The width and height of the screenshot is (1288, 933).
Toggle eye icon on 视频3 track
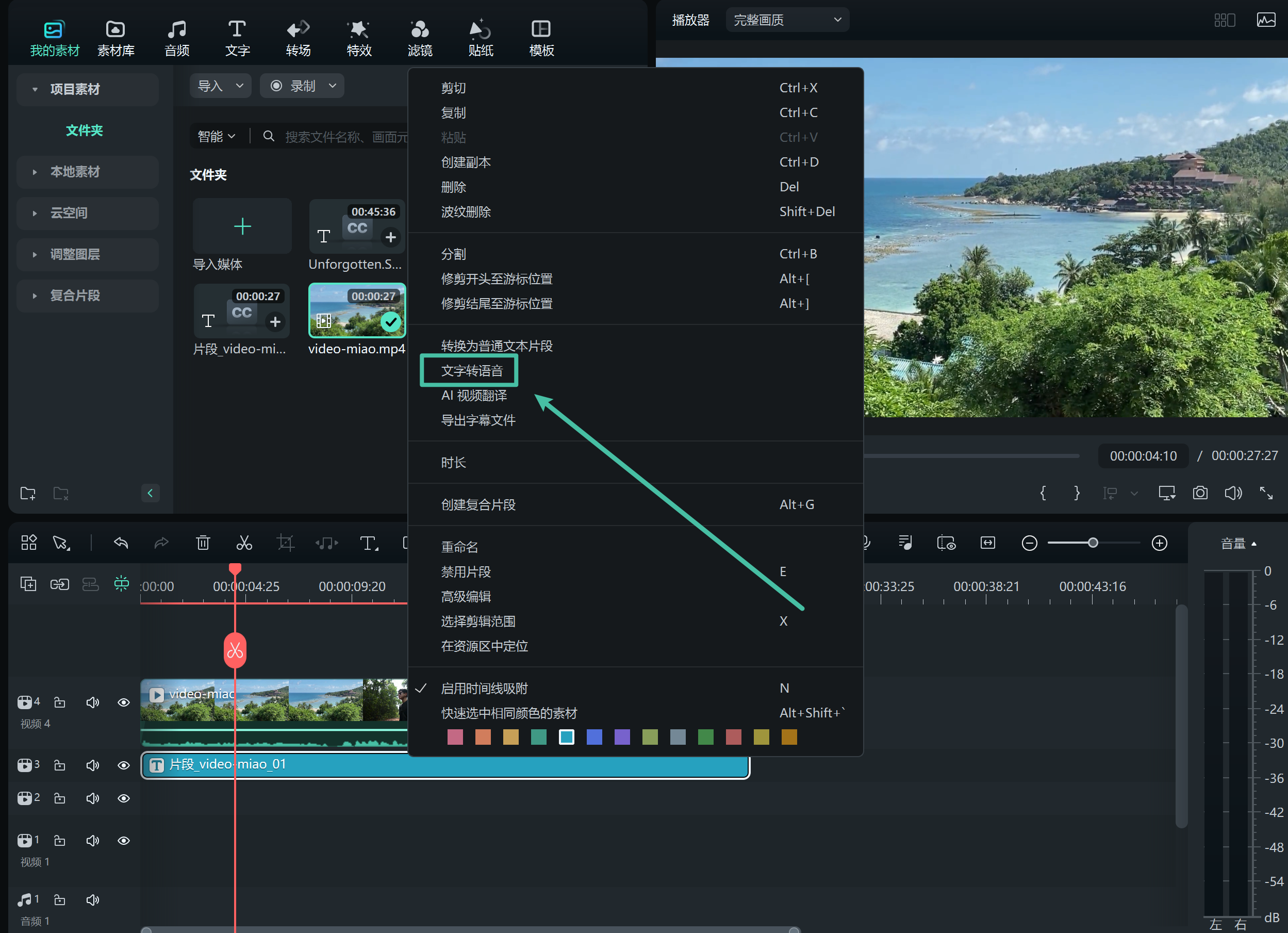pyautogui.click(x=123, y=765)
